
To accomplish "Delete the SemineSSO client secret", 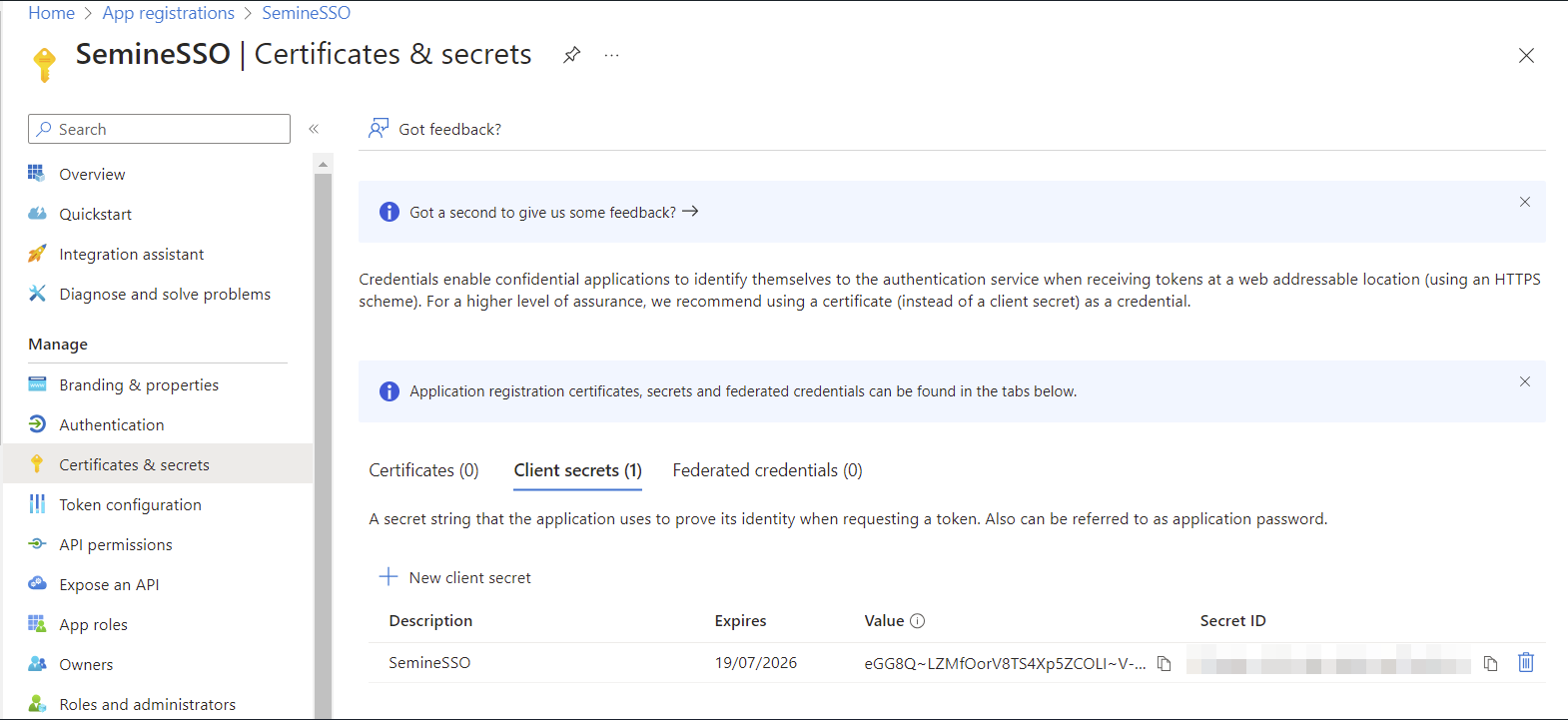I will pyautogui.click(x=1526, y=662).
